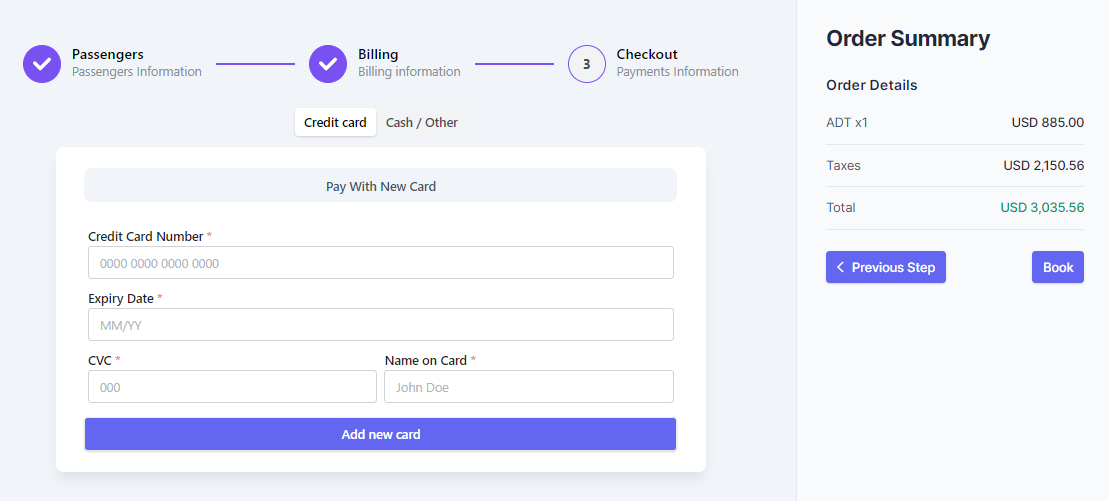Image resolution: width=1109 pixels, height=501 pixels.
Task: Select the CVC input box
Action: (x=232, y=387)
